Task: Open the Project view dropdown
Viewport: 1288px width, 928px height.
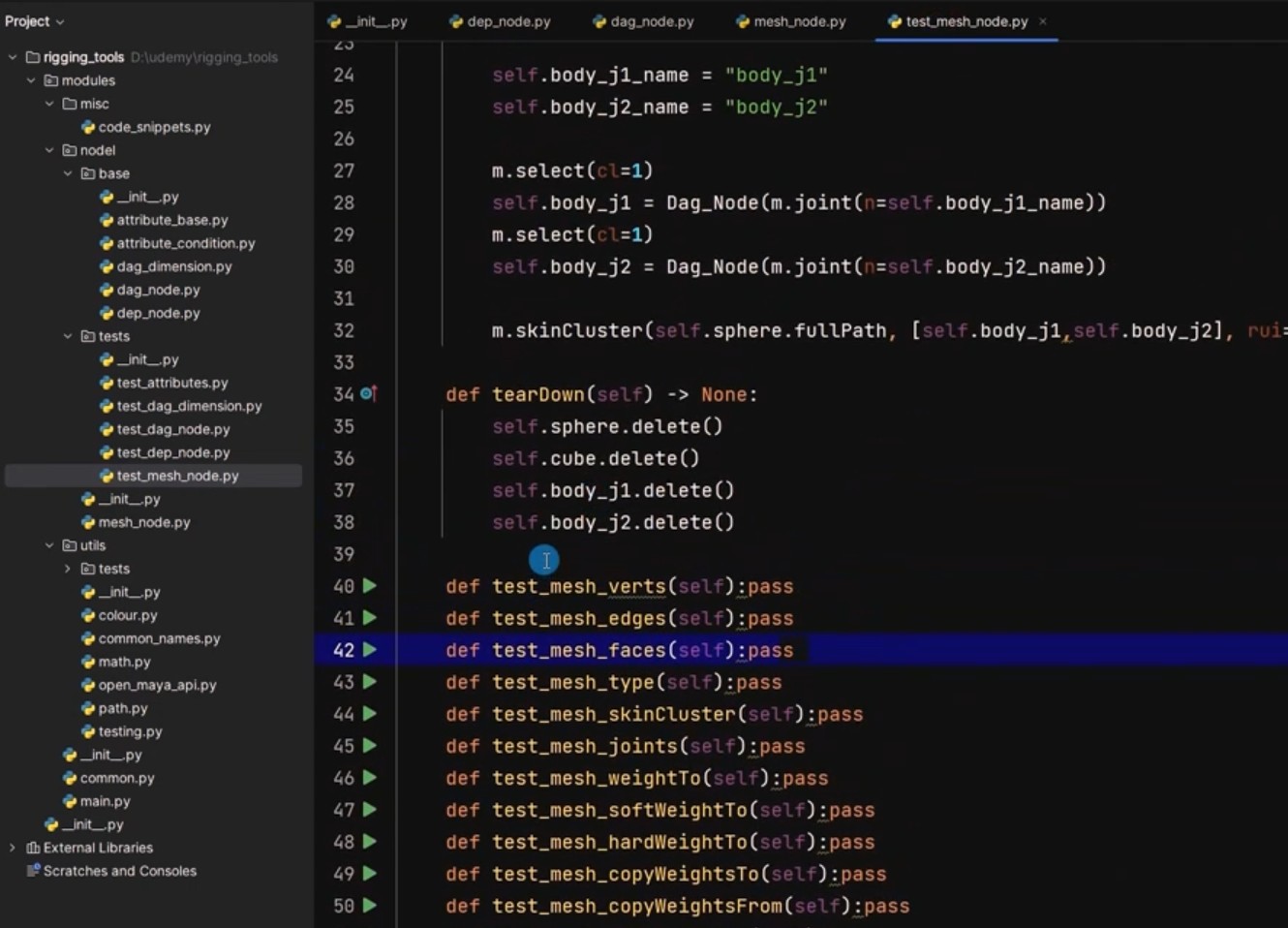Action: (x=35, y=21)
